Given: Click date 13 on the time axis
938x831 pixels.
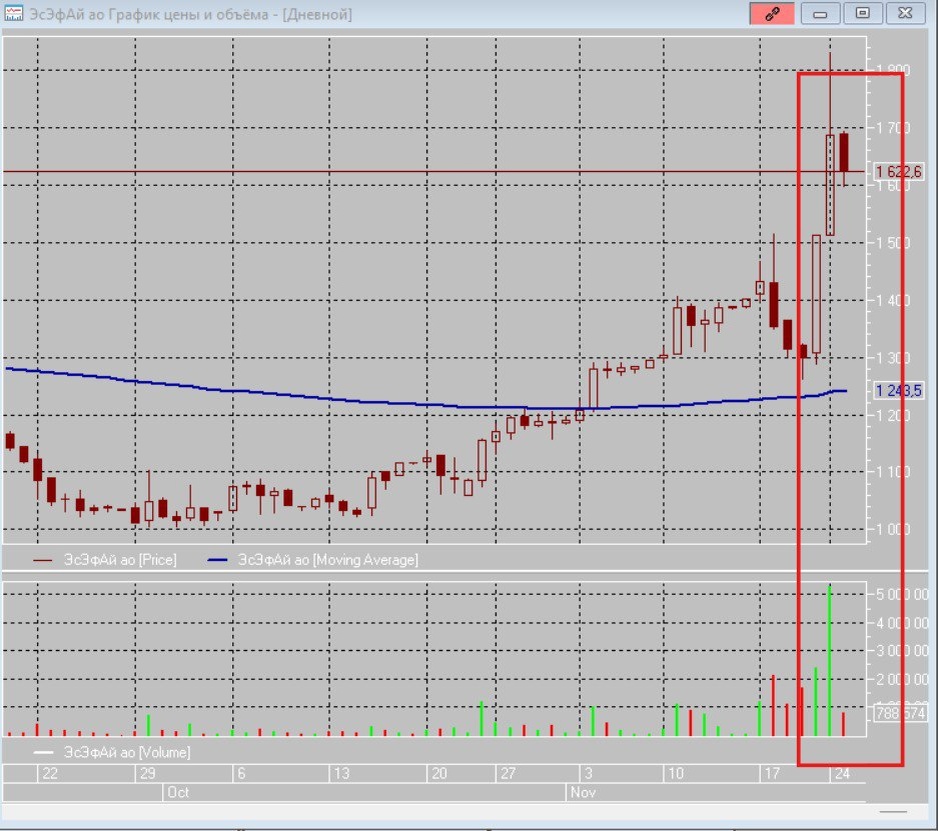Looking at the screenshot, I should coord(342,774).
